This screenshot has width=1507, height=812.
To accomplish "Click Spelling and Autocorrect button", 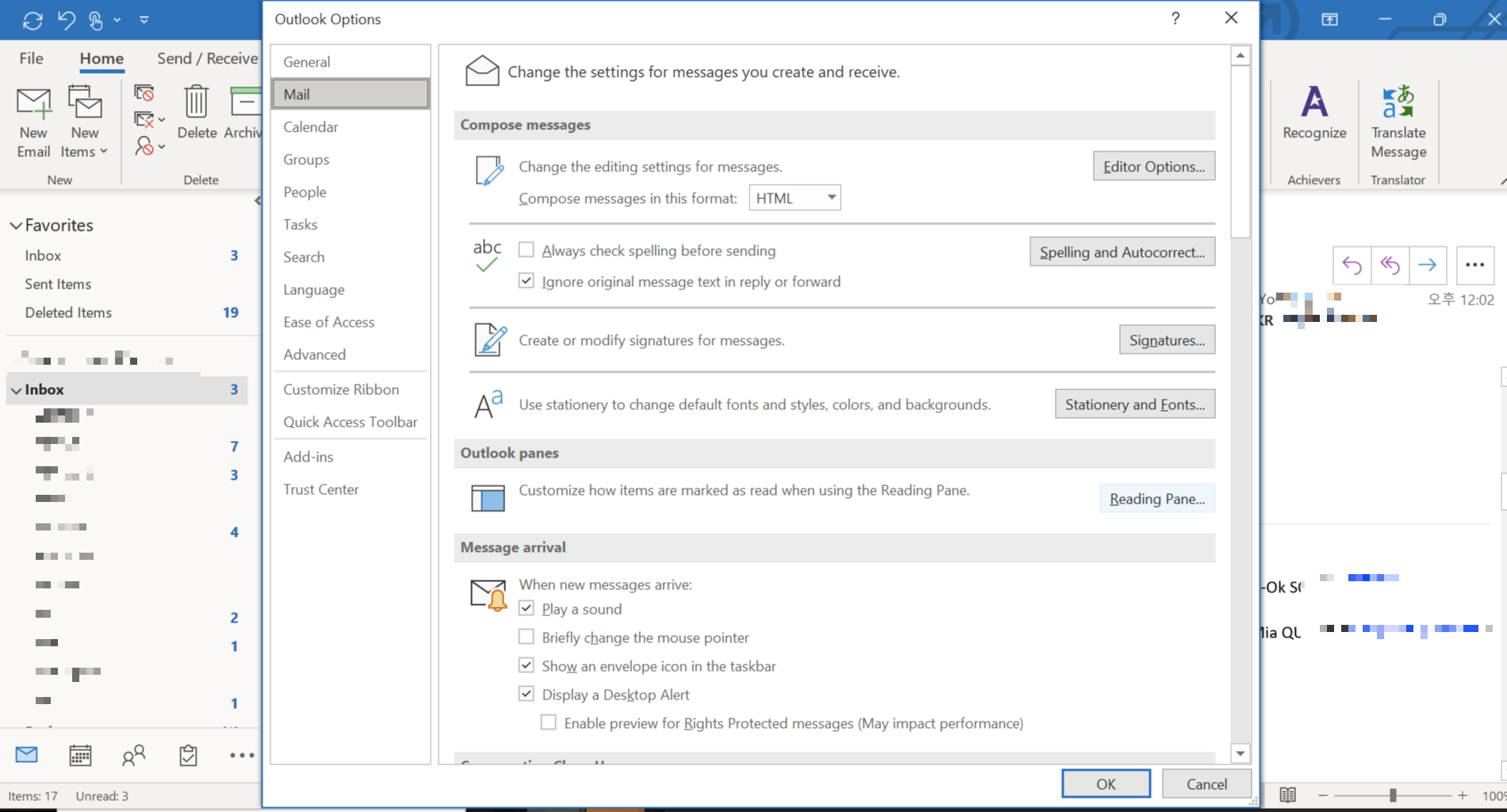I will click(1122, 251).
